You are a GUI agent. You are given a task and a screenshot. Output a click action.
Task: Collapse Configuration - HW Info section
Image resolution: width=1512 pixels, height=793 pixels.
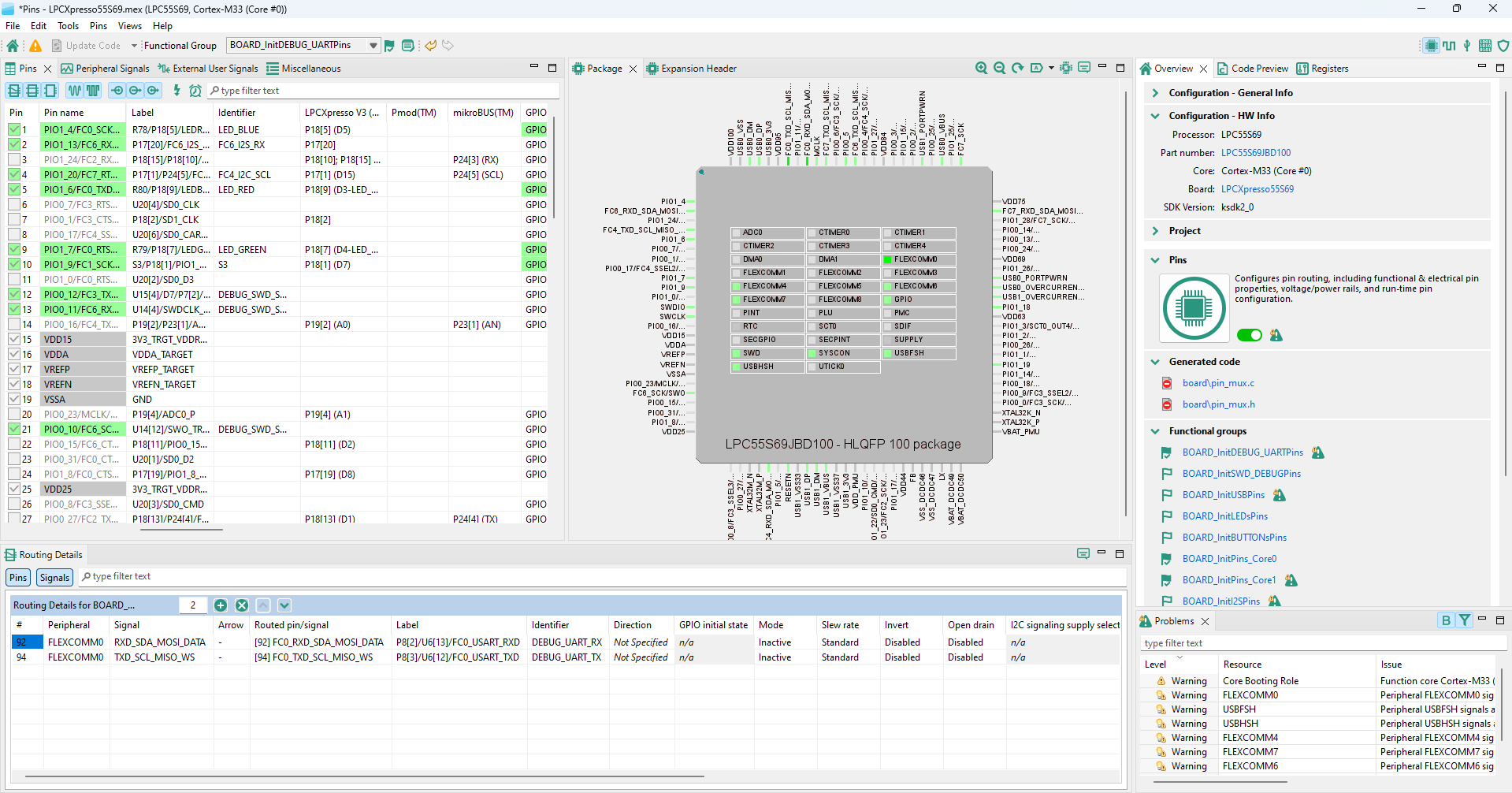(x=1155, y=116)
